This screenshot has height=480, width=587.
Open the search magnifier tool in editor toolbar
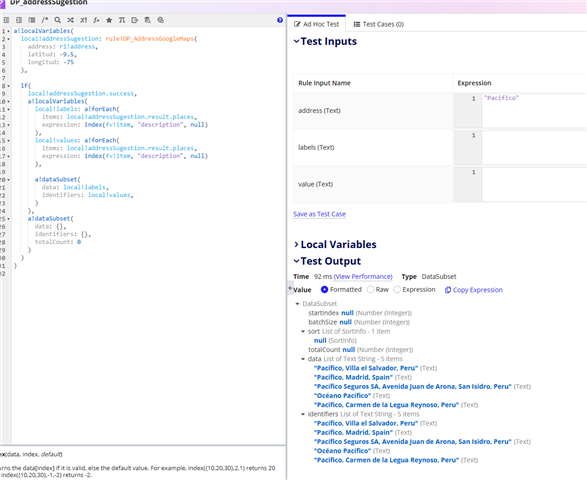pyautogui.click(x=58, y=20)
